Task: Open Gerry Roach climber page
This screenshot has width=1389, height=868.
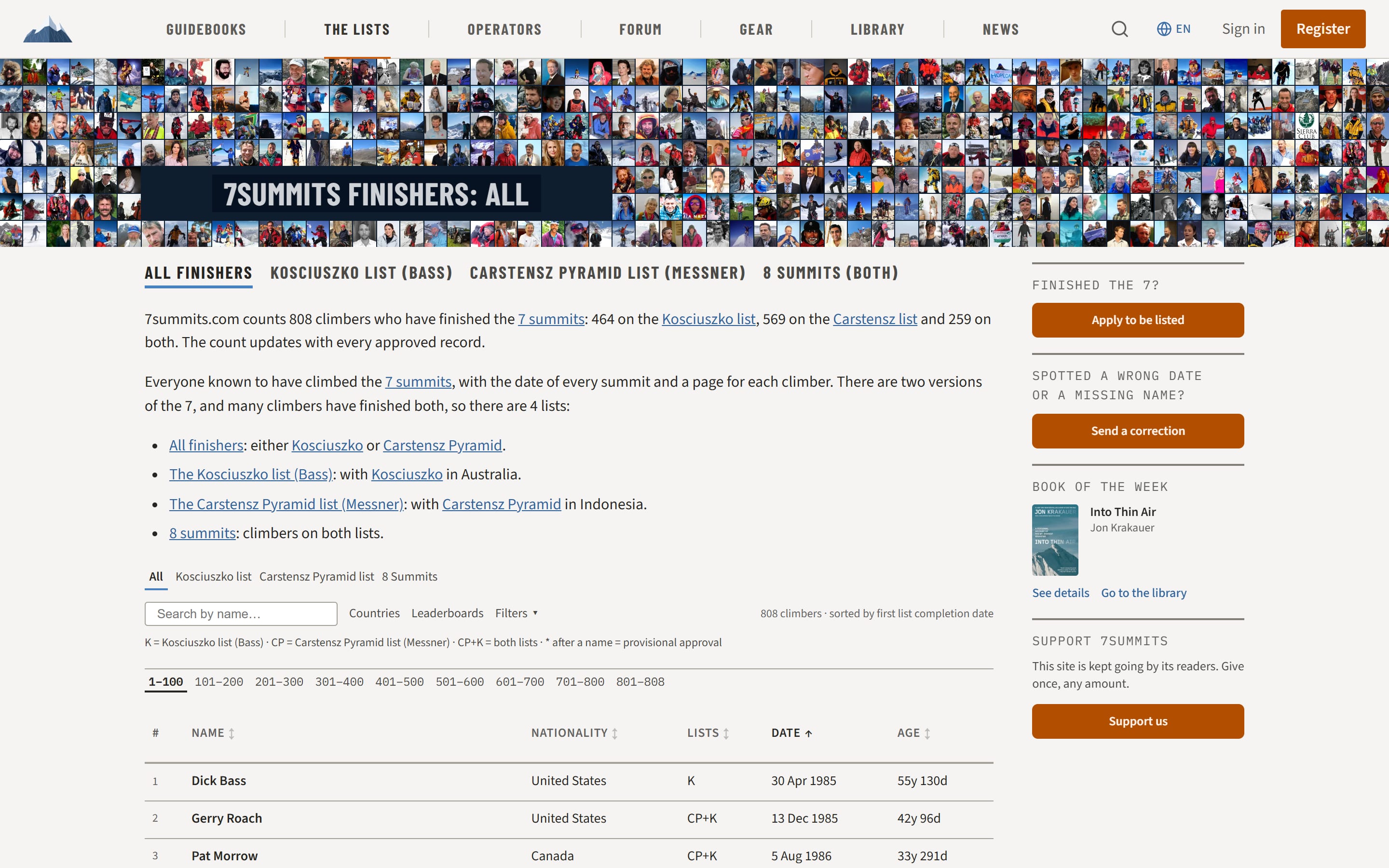Action: pos(226,818)
